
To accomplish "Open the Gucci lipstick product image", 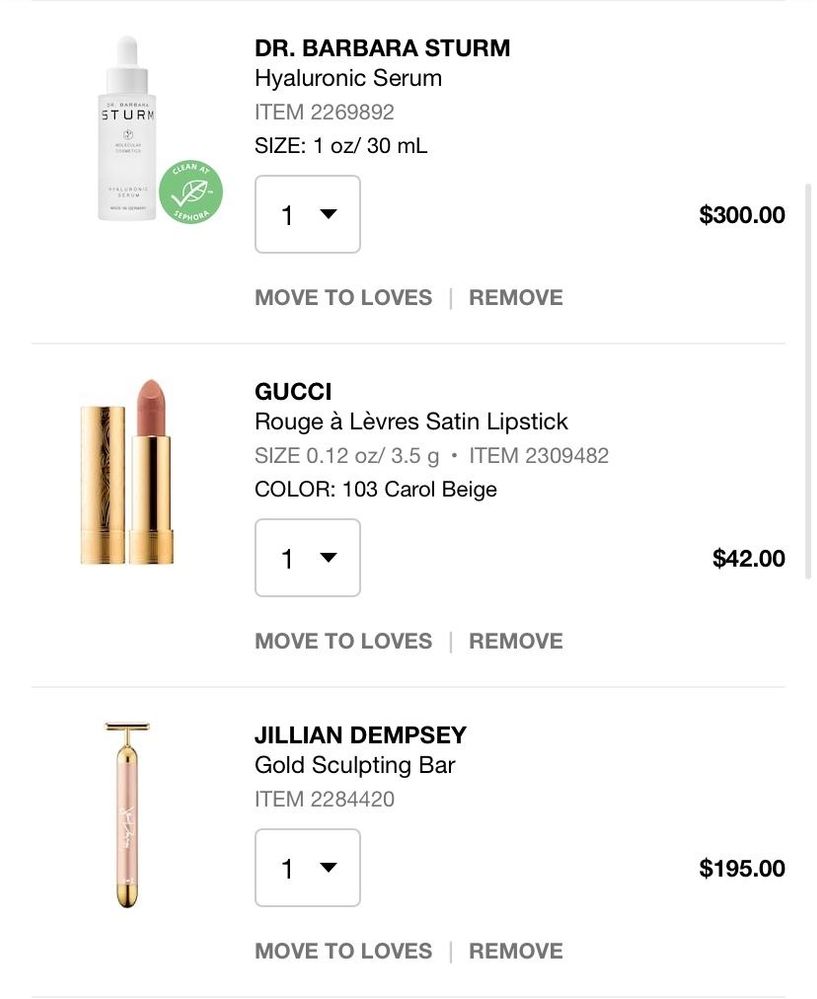I will pyautogui.click(x=127, y=471).
